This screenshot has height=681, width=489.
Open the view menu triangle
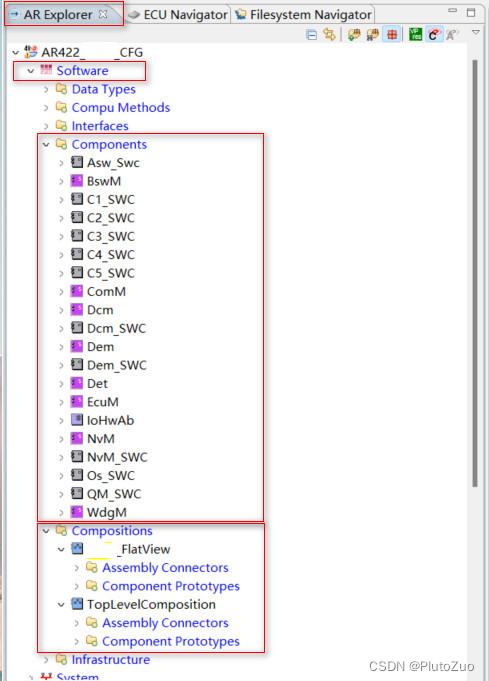tap(476, 33)
